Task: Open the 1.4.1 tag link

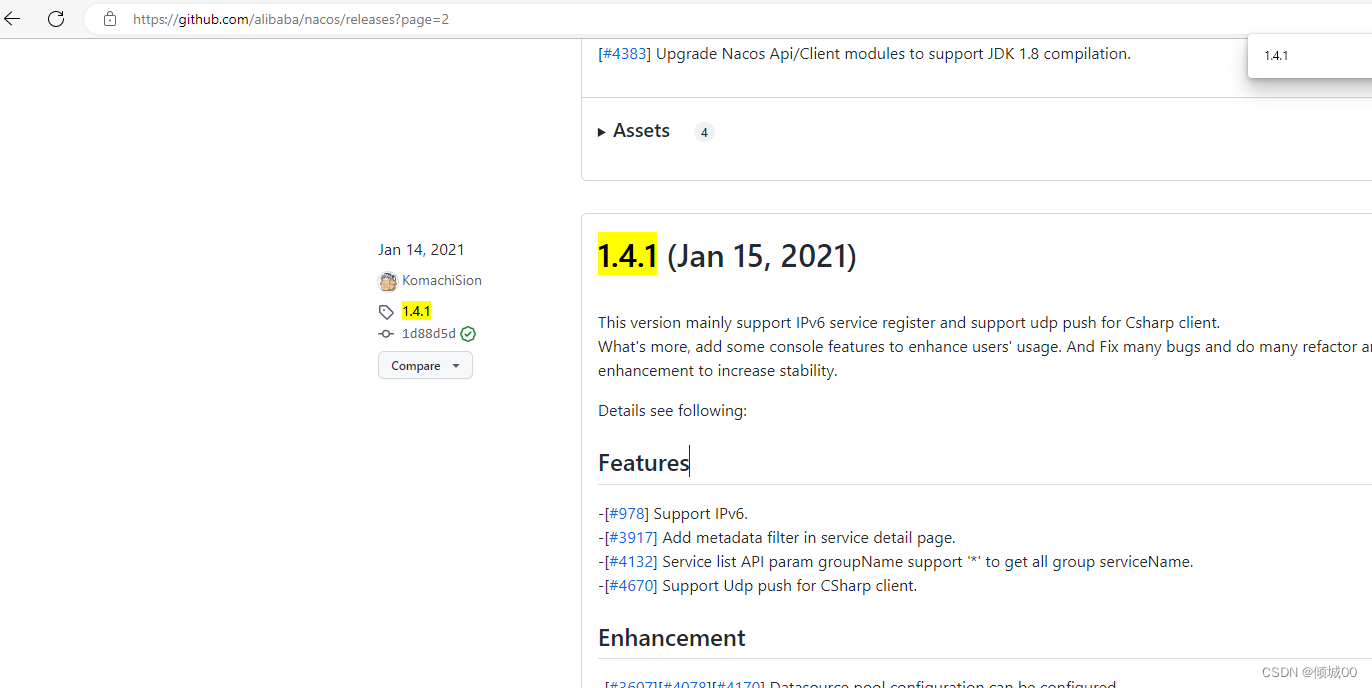Action: click(416, 311)
